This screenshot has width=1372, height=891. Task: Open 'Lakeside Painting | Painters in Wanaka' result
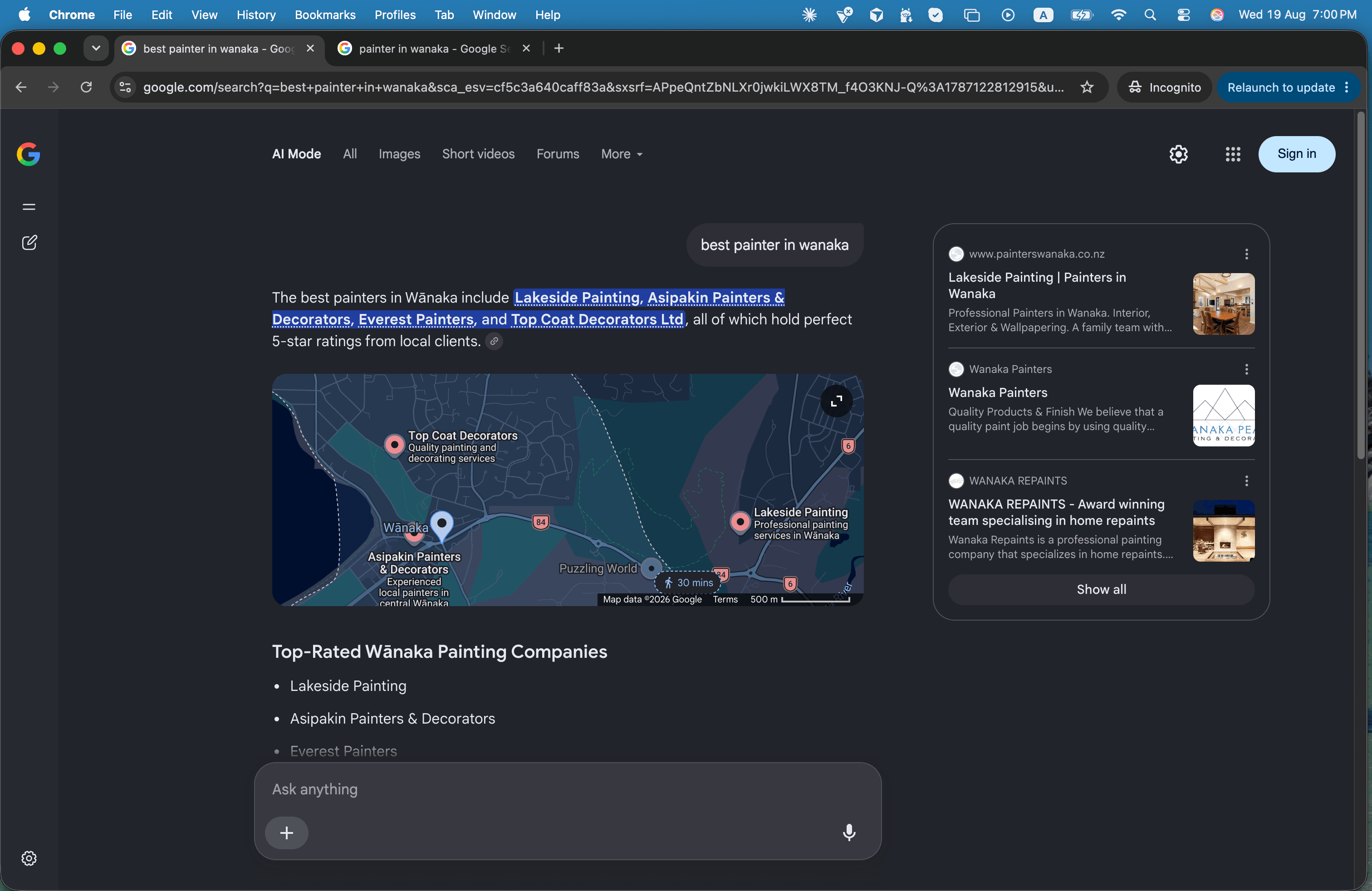tap(1037, 285)
